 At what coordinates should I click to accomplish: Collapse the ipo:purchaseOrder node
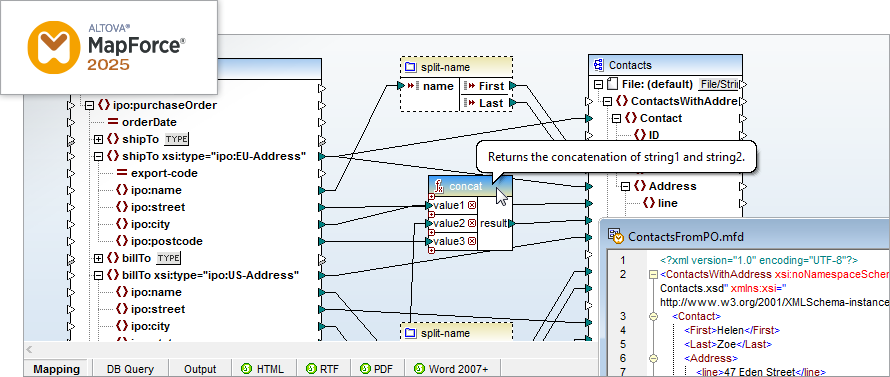click(x=89, y=105)
